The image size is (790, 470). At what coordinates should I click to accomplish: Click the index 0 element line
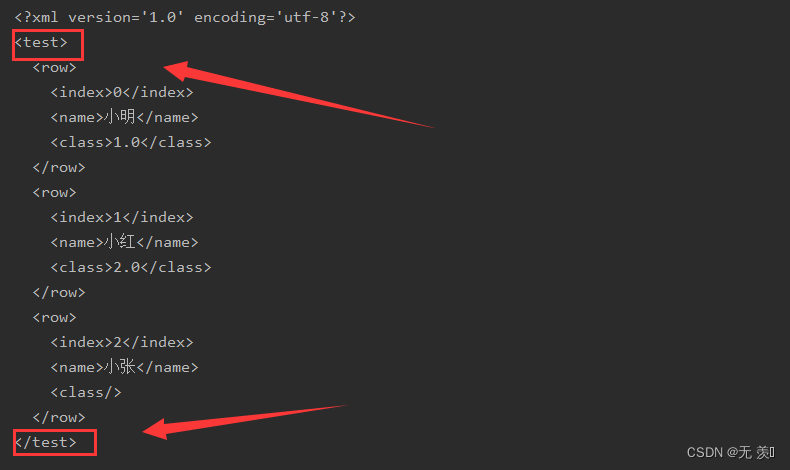(121, 92)
